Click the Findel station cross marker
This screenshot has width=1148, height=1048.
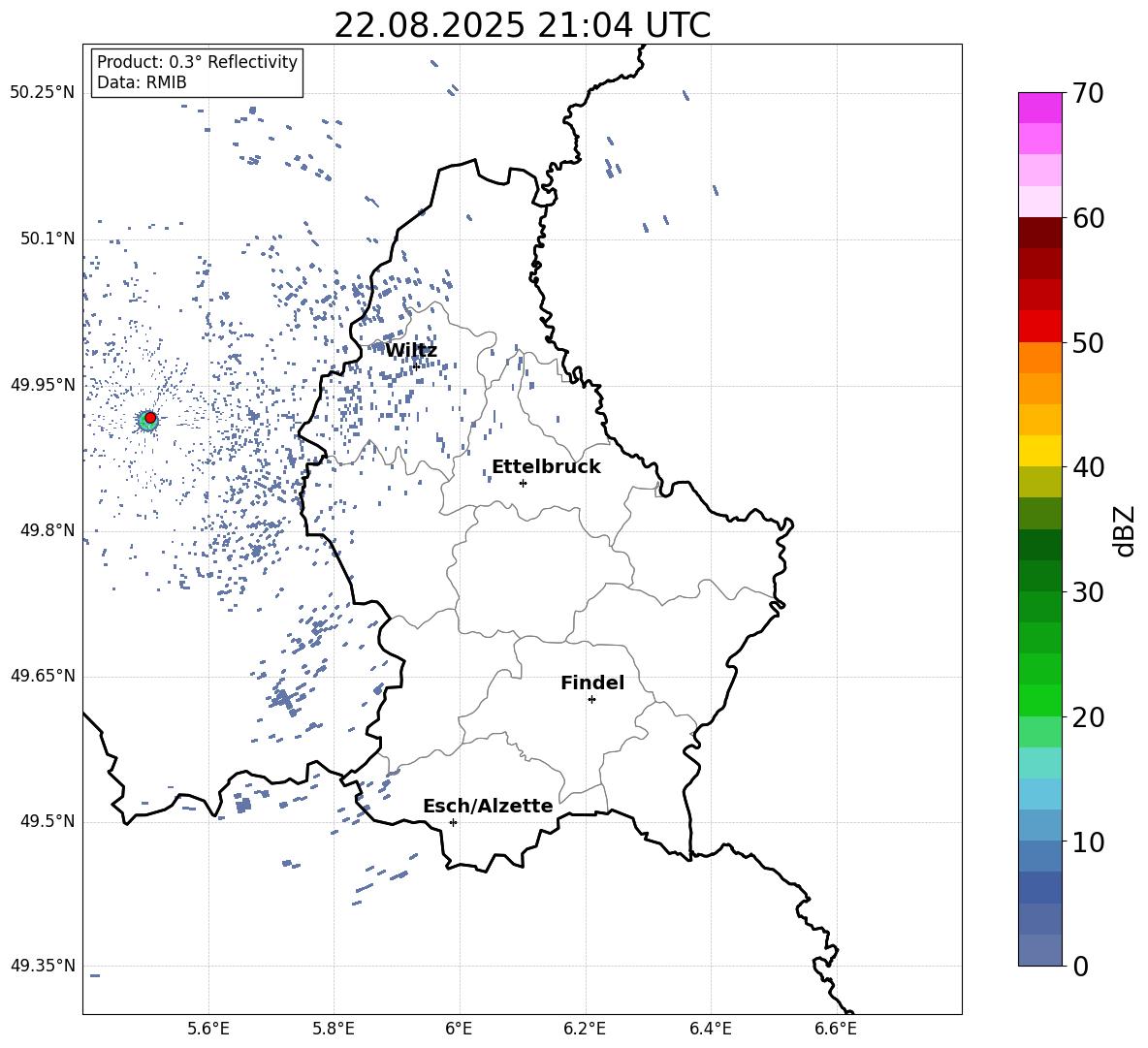tap(591, 700)
